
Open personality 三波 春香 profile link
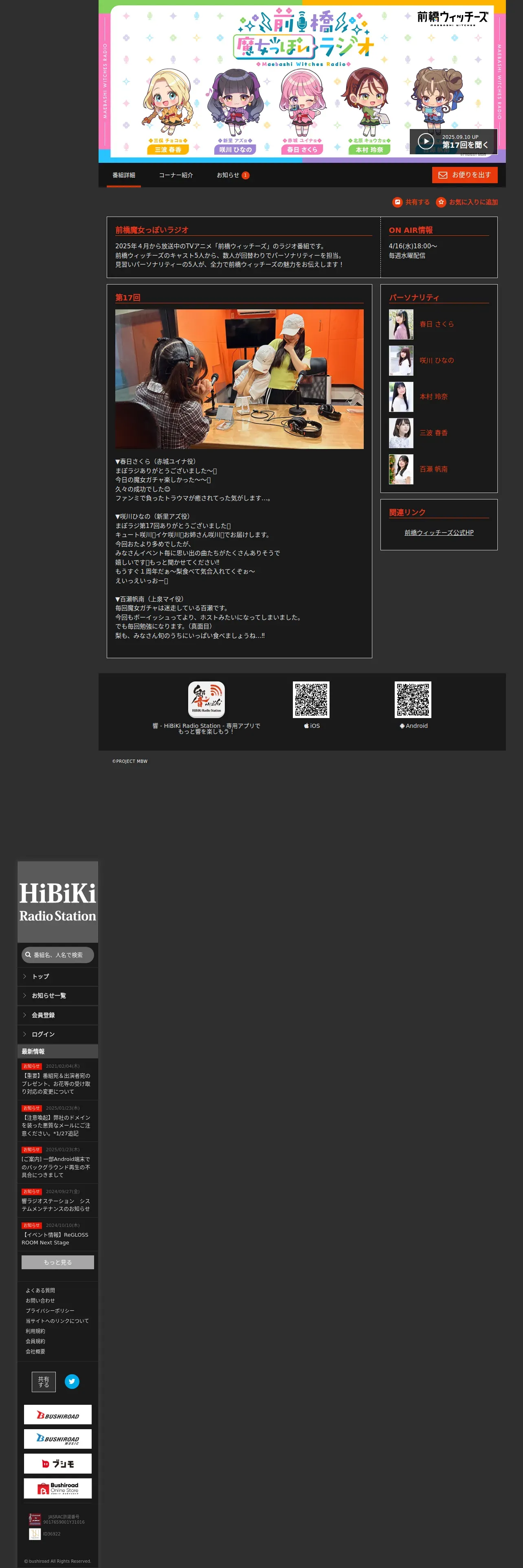(x=433, y=434)
